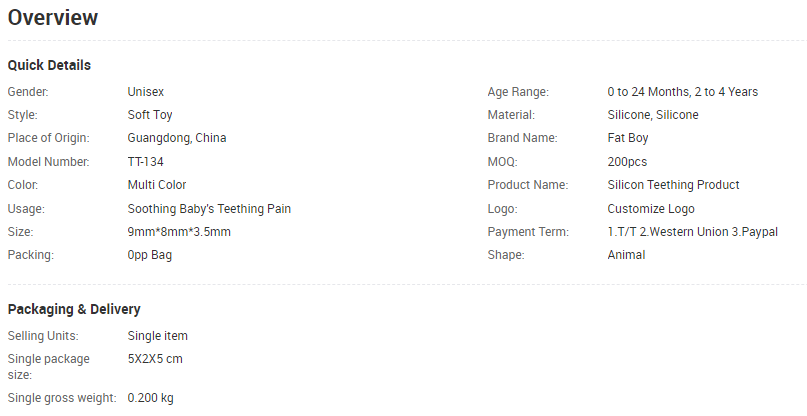Image resolution: width=807 pixels, height=416 pixels.
Task: Click the Multi Color value
Action: click(157, 185)
